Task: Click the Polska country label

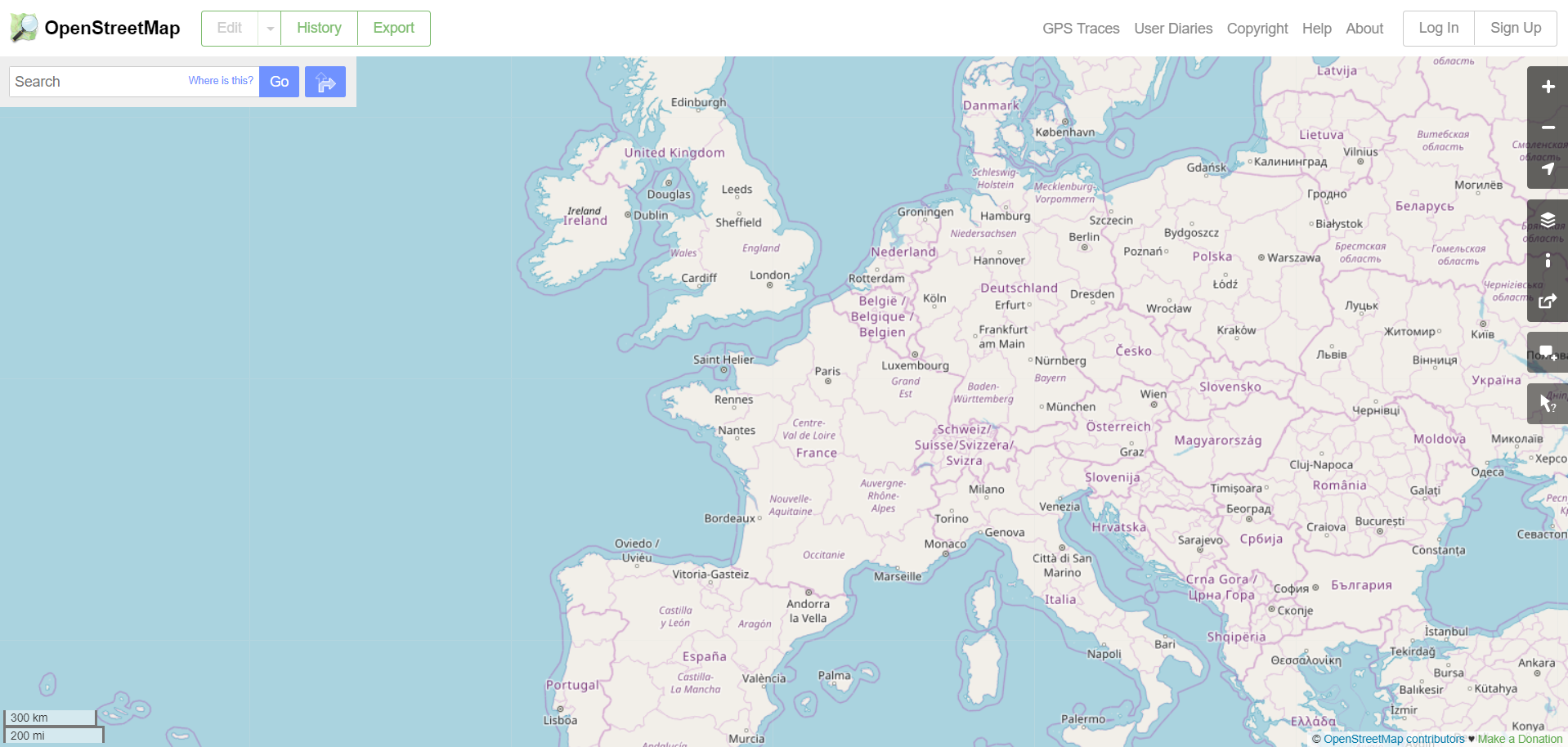Action: [x=1212, y=257]
